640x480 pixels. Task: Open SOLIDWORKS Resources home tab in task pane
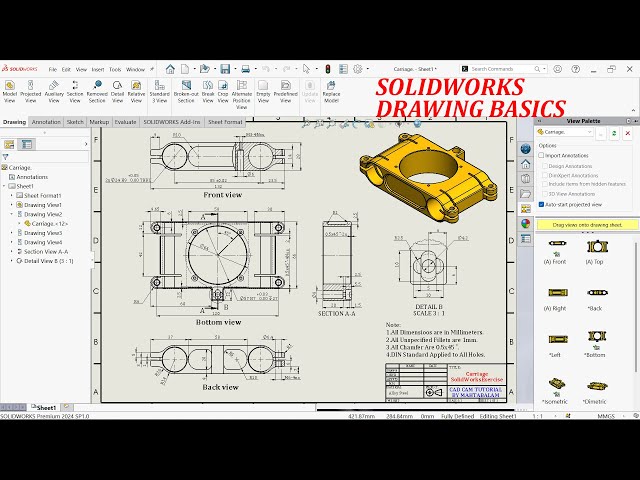click(x=526, y=164)
